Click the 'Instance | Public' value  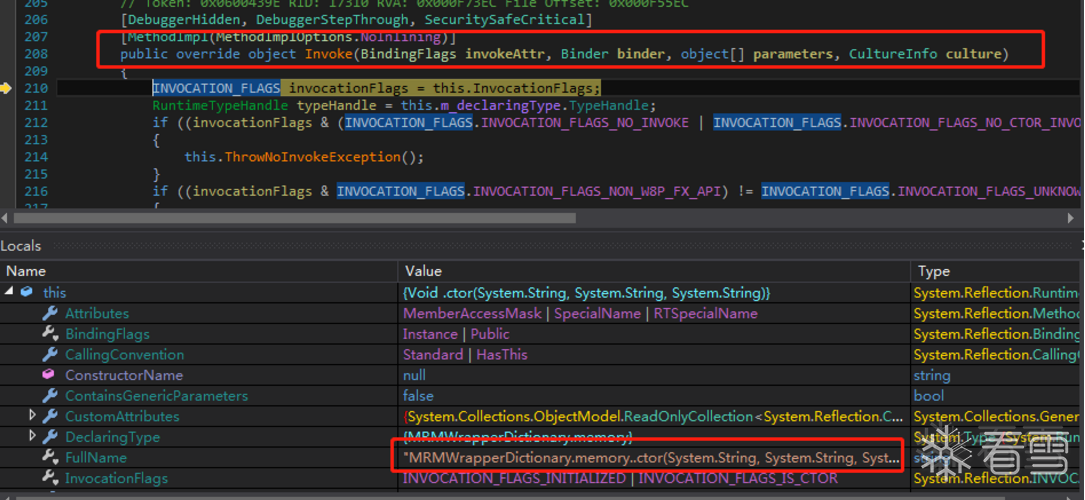pos(456,334)
